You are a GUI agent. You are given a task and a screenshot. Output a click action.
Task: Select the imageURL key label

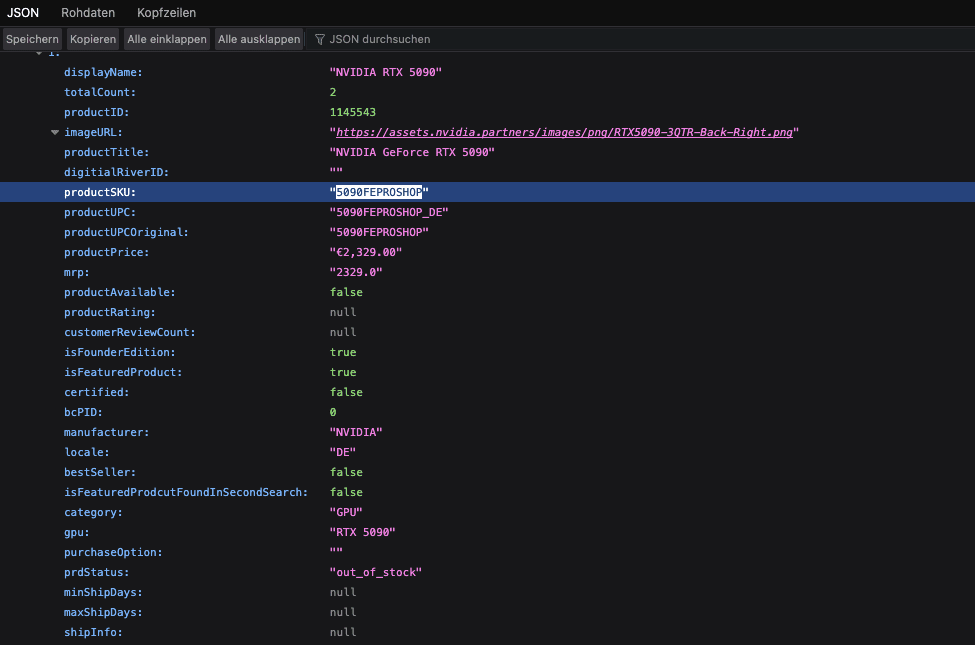93,132
